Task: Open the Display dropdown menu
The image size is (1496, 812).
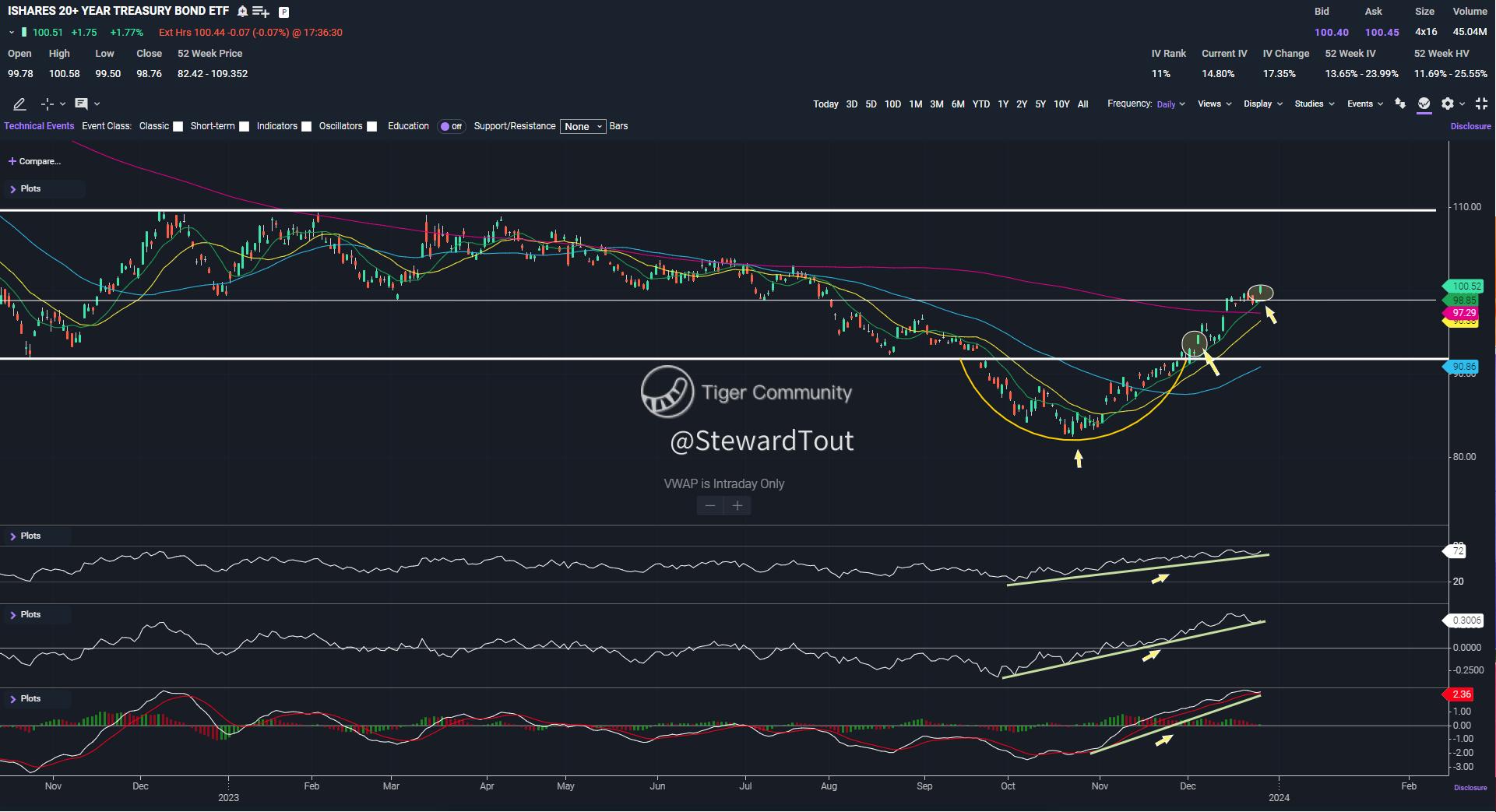Action: [1263, 104]
